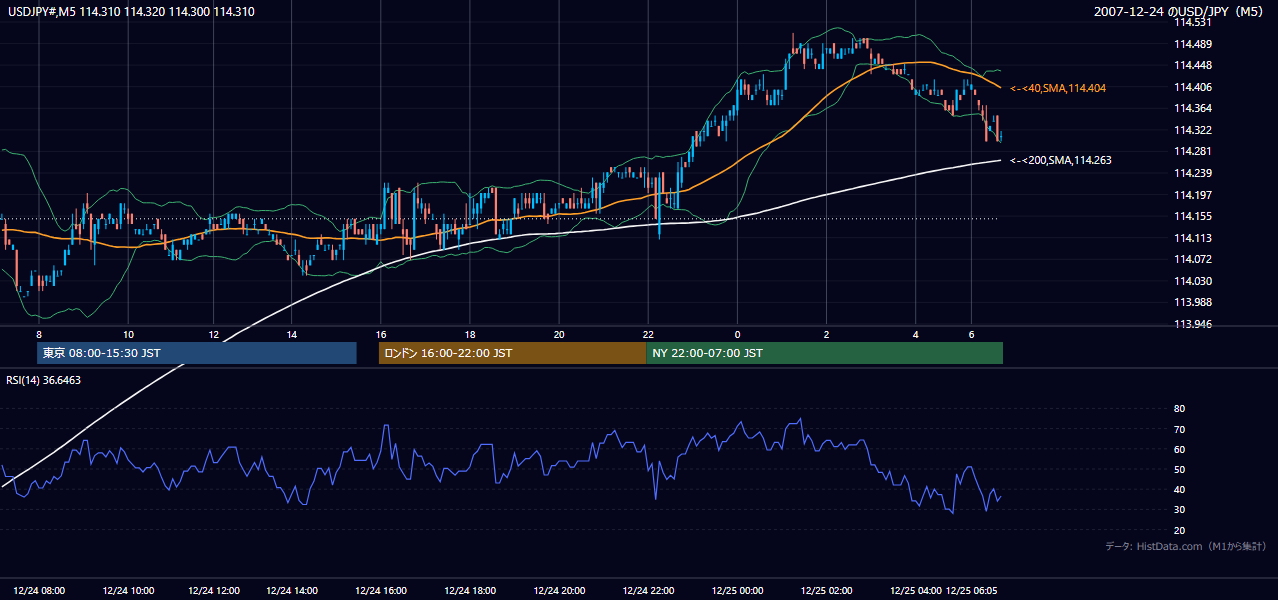1278x600 pixels.
Task: Click hour marker 0 under the price chart
Action: pos(737,334)
